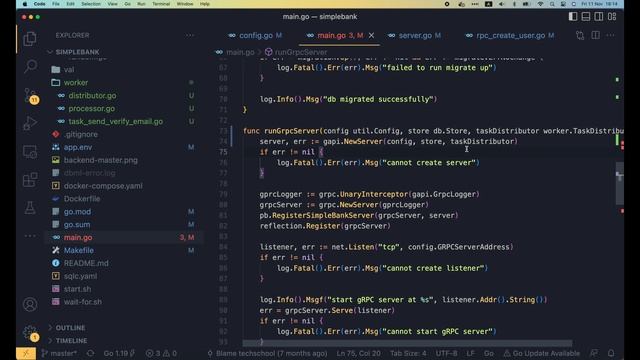Show errors and warnings problems panel
This screenshot has height=360, width=640.
161,353
